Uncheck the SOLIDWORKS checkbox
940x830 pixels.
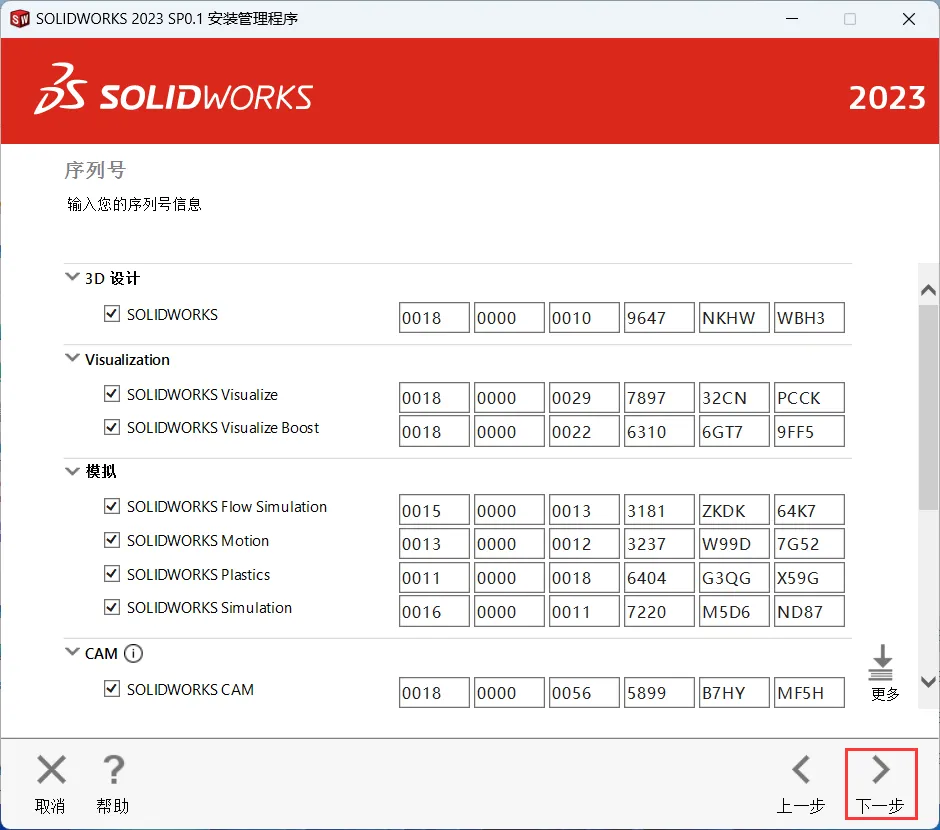click(112, 313)
